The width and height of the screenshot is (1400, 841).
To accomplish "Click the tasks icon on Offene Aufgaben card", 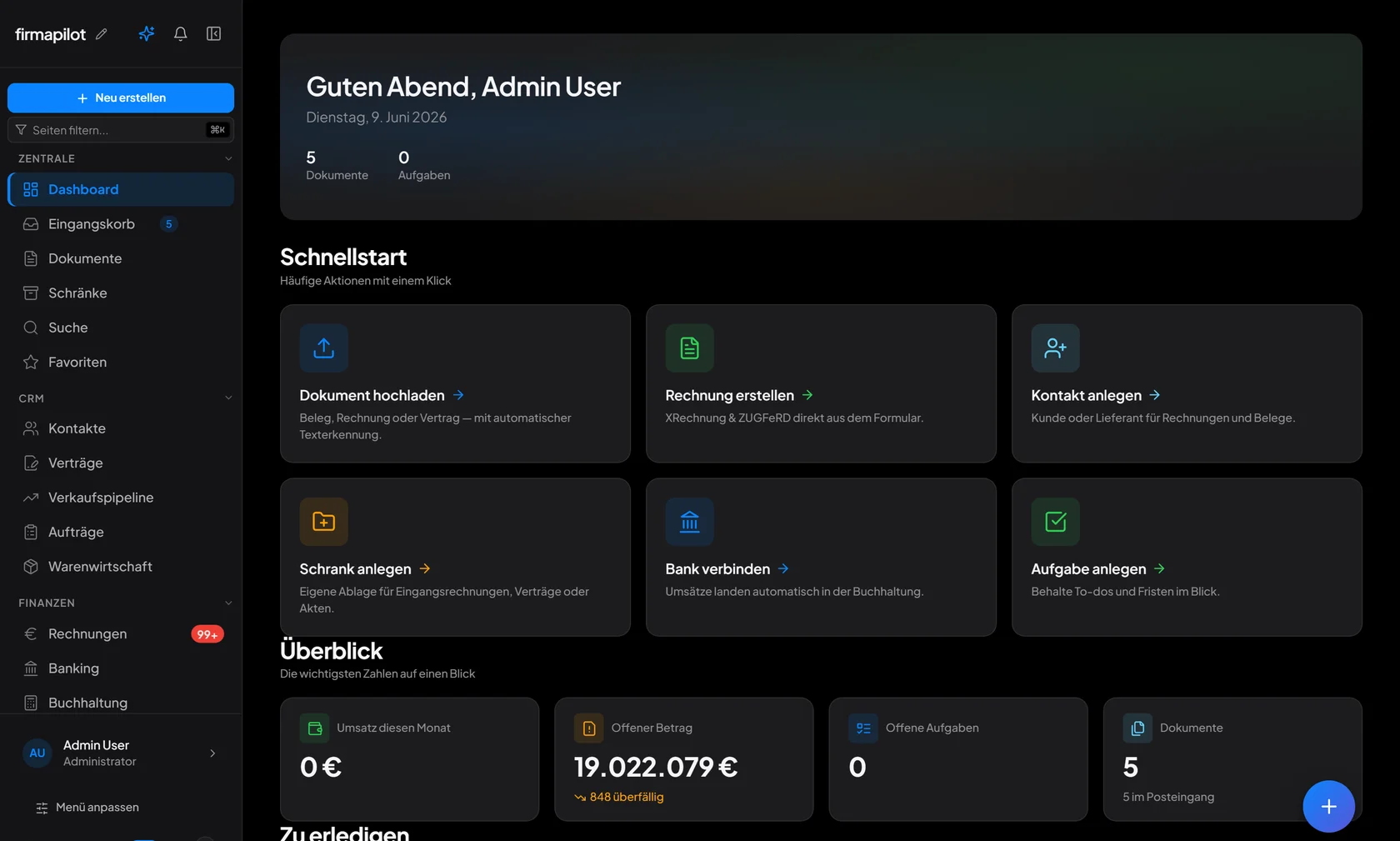I will (x=863, y=728).
